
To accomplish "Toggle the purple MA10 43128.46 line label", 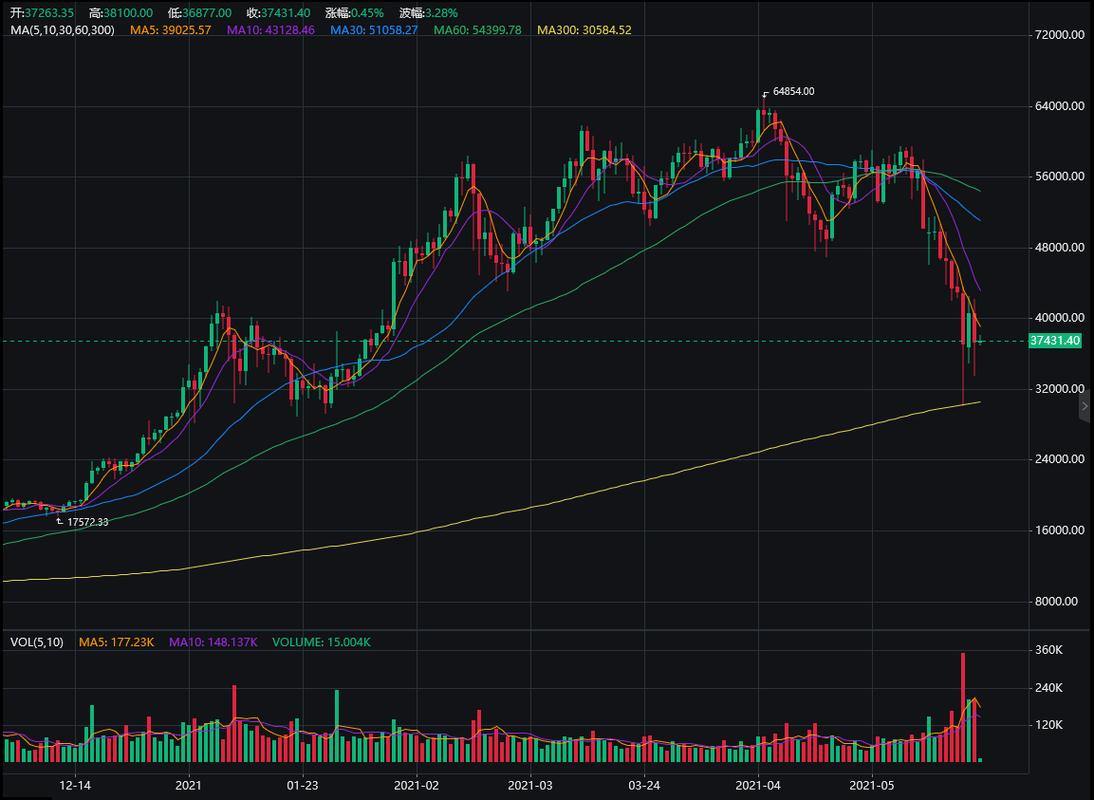I will click(x=271, y=30).
